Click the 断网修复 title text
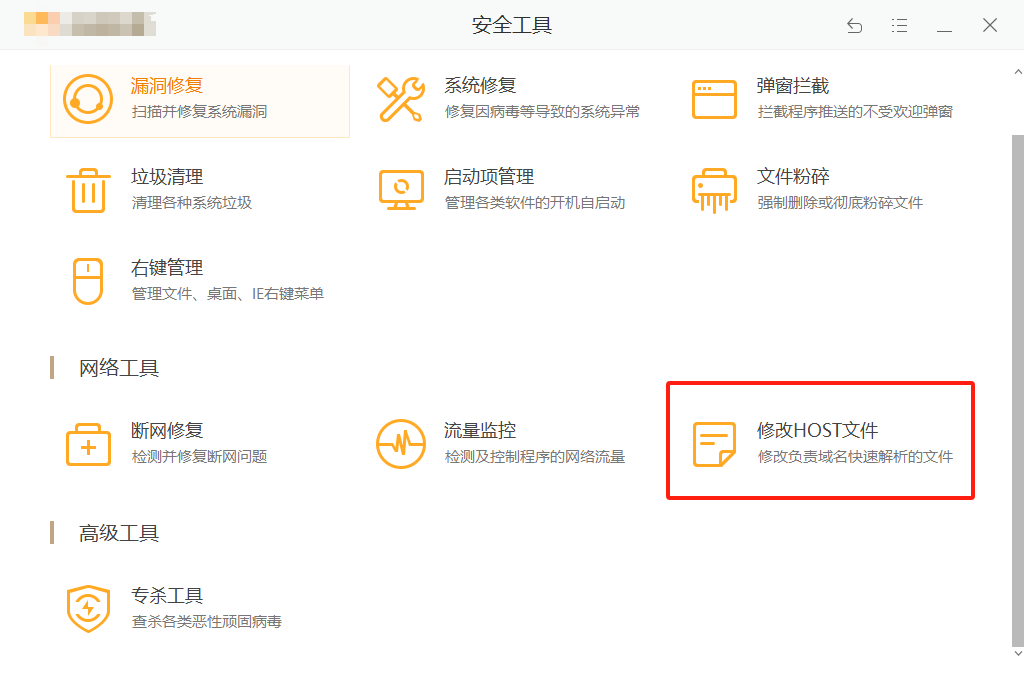The width and height of the screenshot is (1024, 674). pos(167,430)
